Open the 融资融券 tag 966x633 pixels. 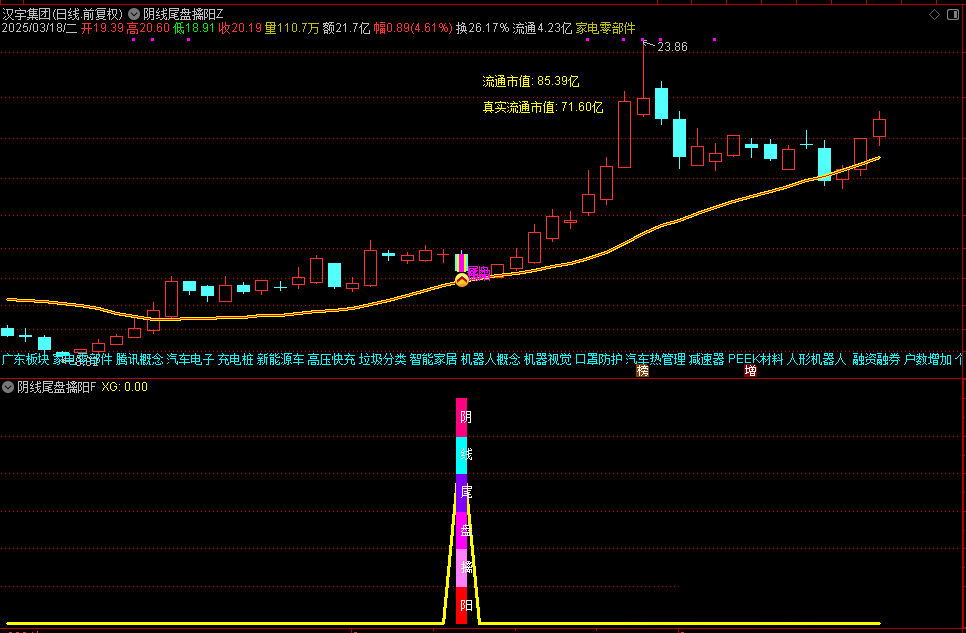pyautogui.click(x=876, y=358)
